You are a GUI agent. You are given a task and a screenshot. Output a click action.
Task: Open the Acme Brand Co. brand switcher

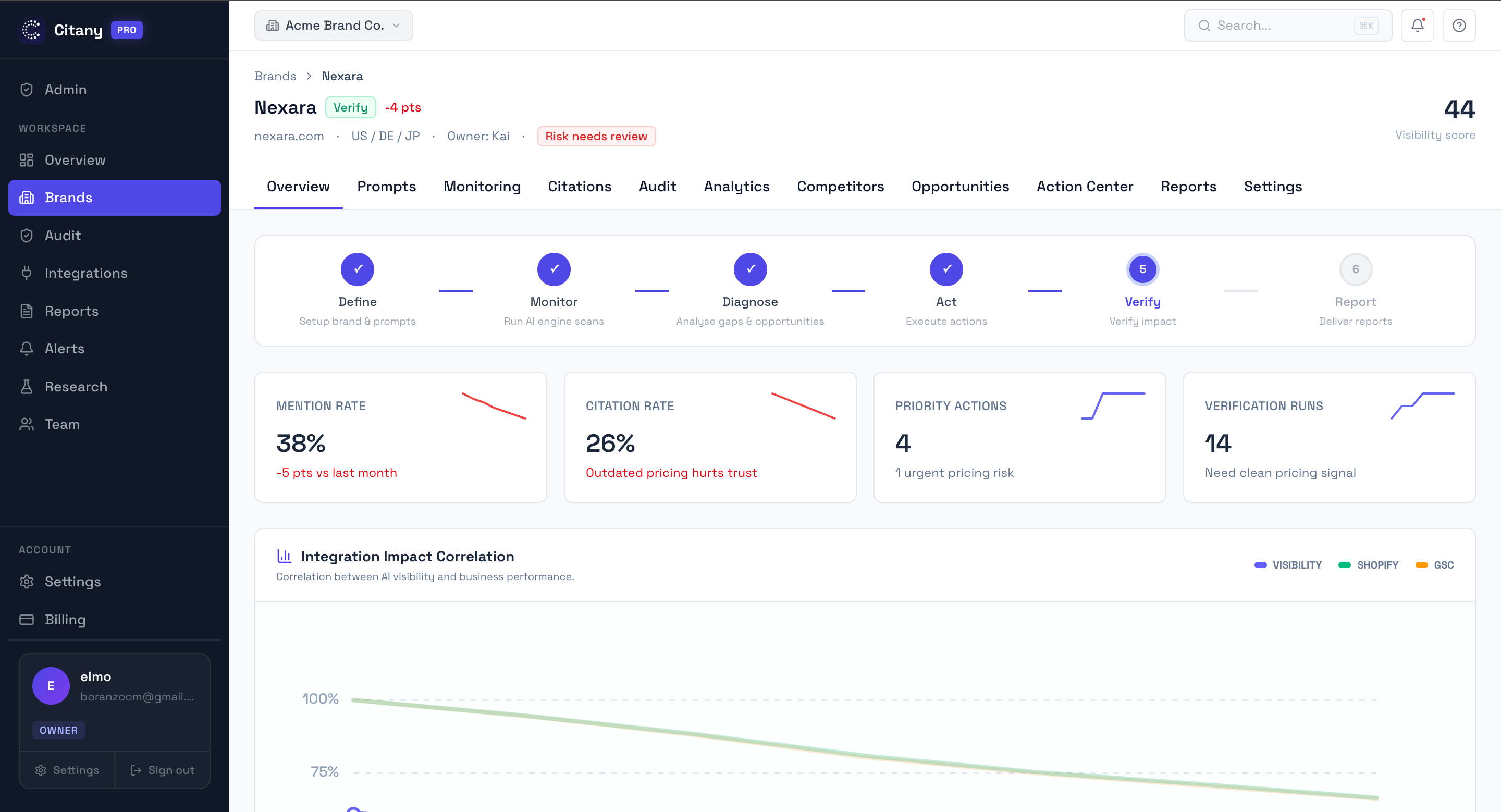coord(334,25)
